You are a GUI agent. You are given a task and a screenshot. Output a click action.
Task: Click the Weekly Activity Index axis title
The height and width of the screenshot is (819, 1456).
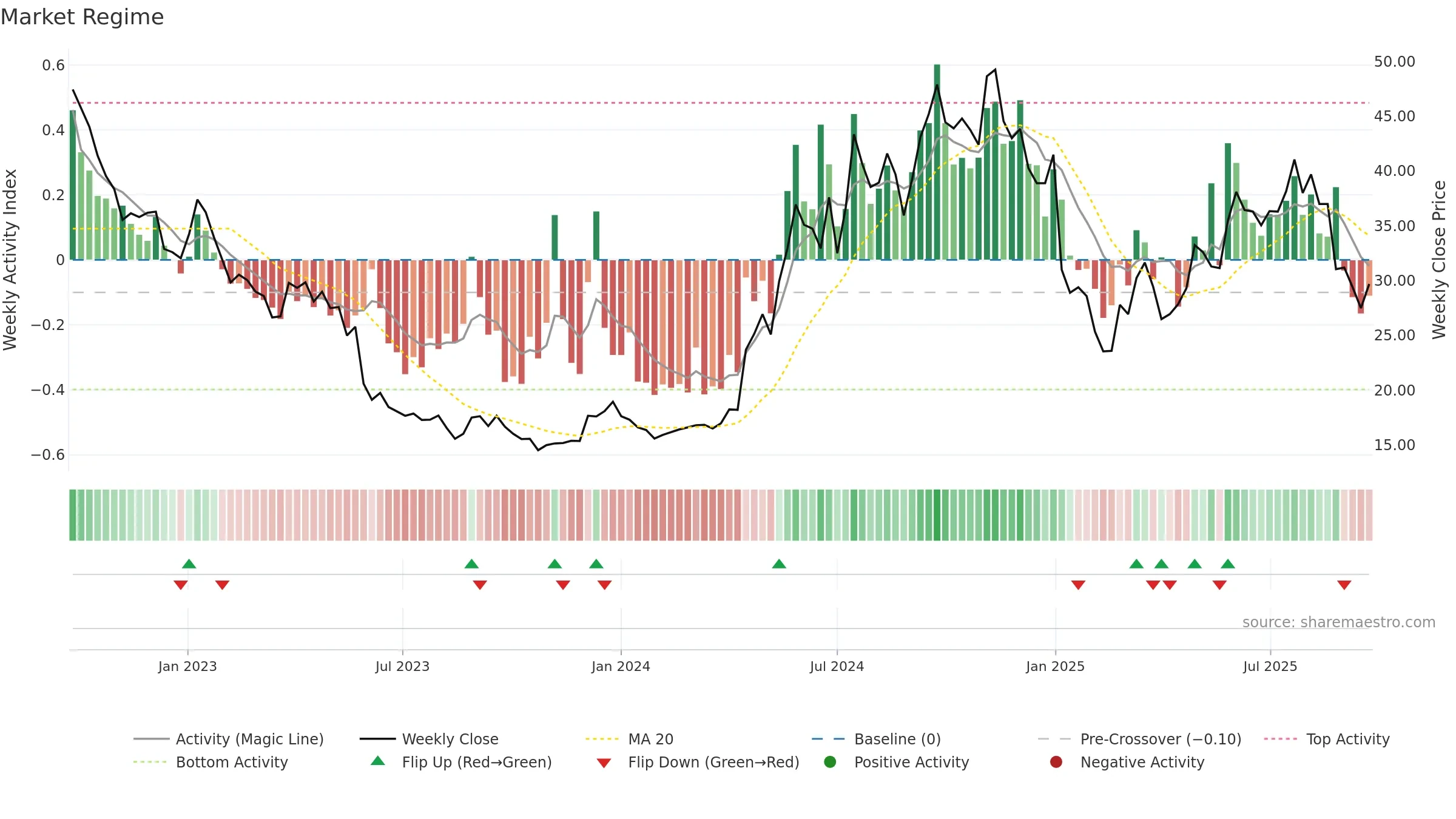click(x=10, y=260)
